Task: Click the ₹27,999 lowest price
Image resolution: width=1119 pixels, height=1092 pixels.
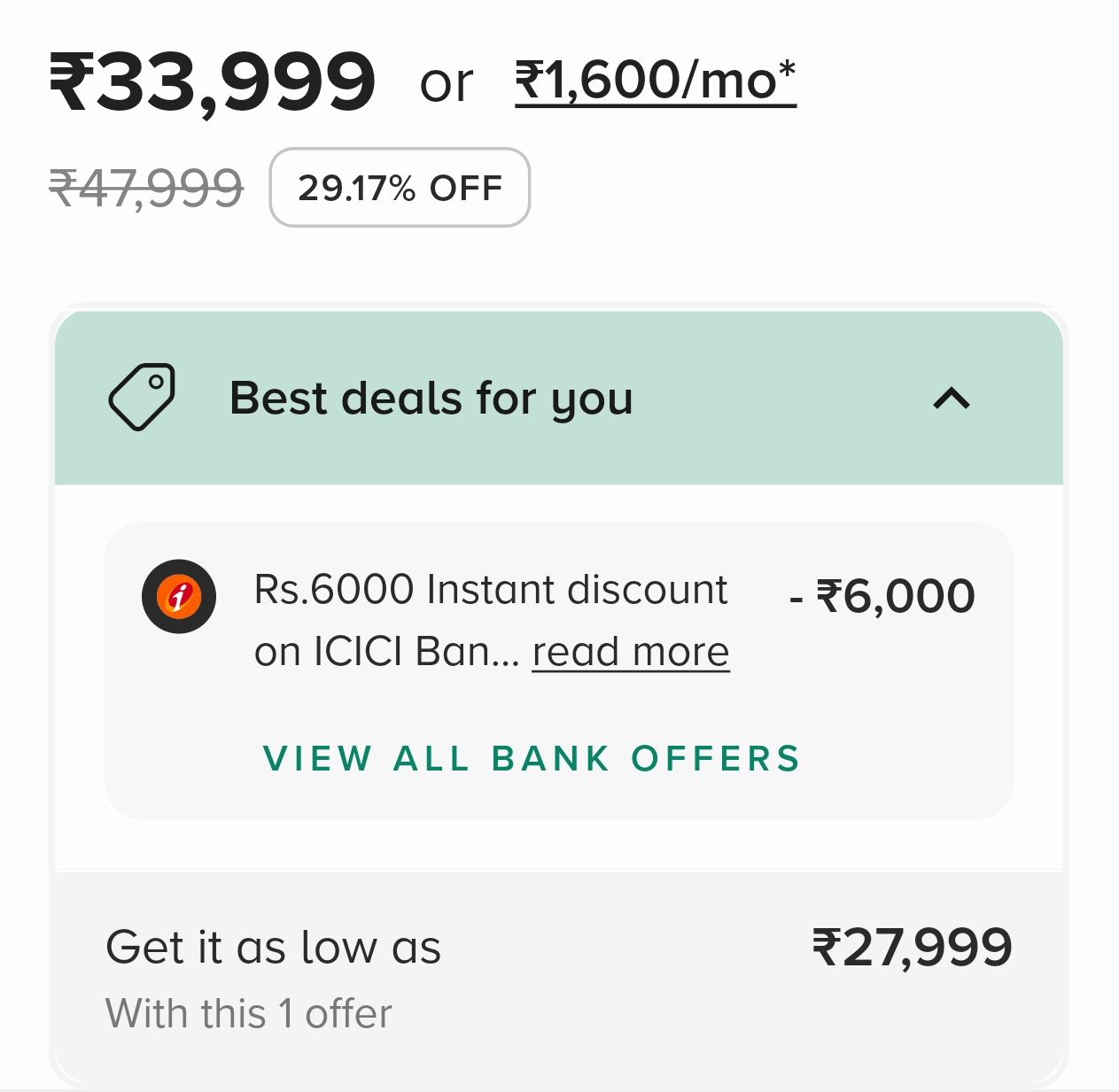Action: click(x=912, y=948)
